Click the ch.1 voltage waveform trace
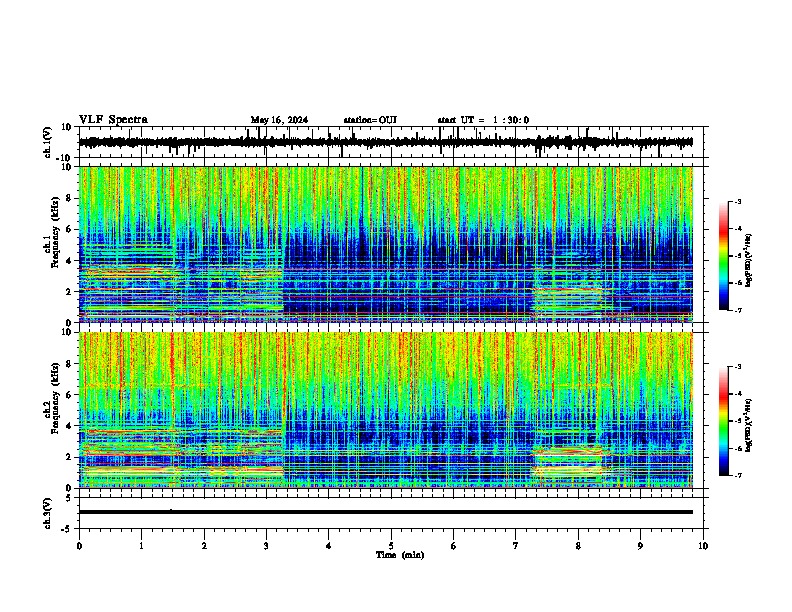Image resolution: width=792 pixels, height=612 pixels. 386,142
